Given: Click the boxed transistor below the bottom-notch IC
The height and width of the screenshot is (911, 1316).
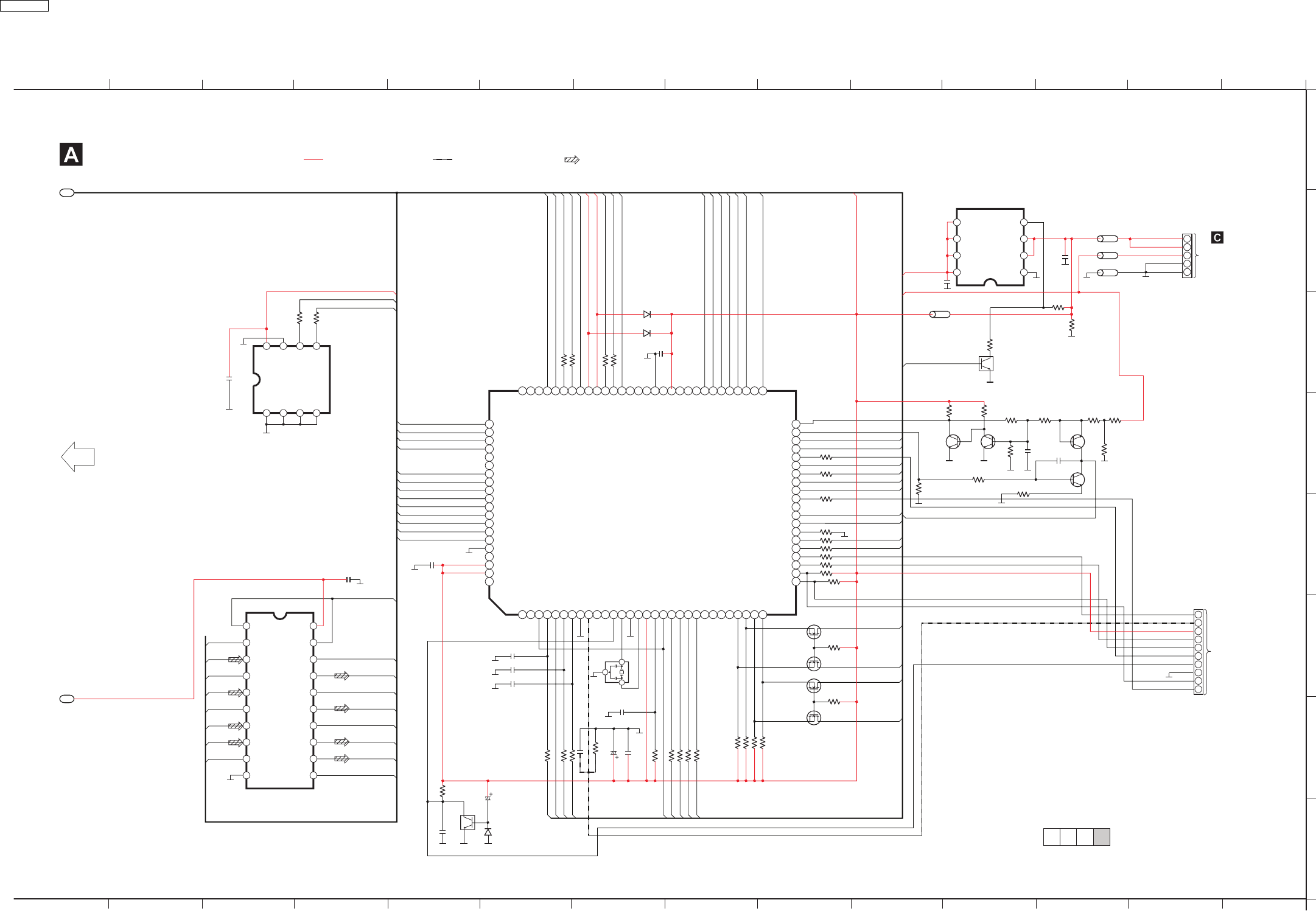Looking at the screenshot, I should [x=986, y=364].
